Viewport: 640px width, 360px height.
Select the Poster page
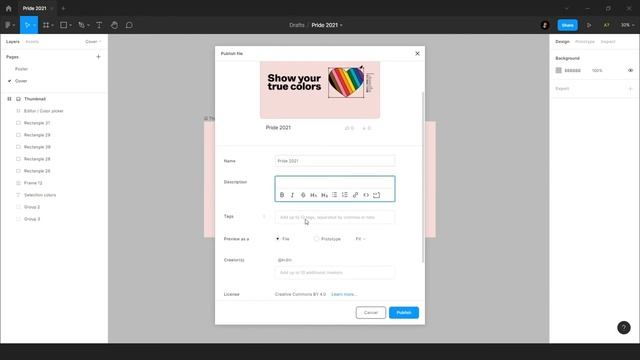[x=21, y=69]
